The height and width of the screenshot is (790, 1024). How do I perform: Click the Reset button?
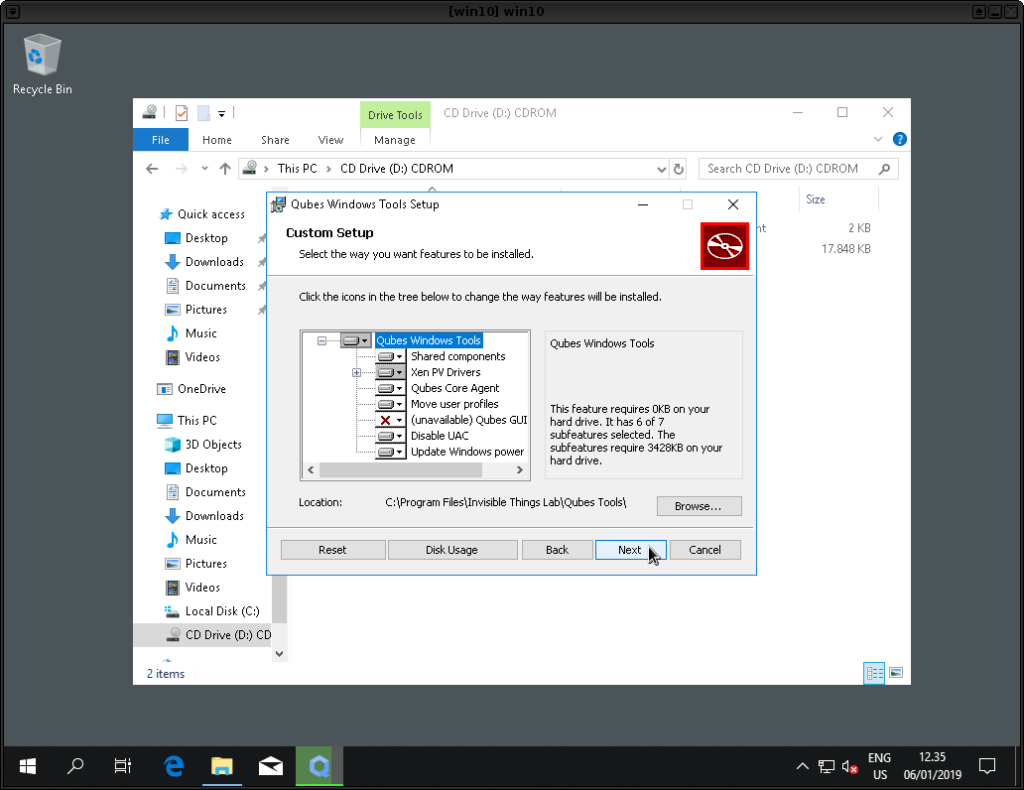[332, 550]
